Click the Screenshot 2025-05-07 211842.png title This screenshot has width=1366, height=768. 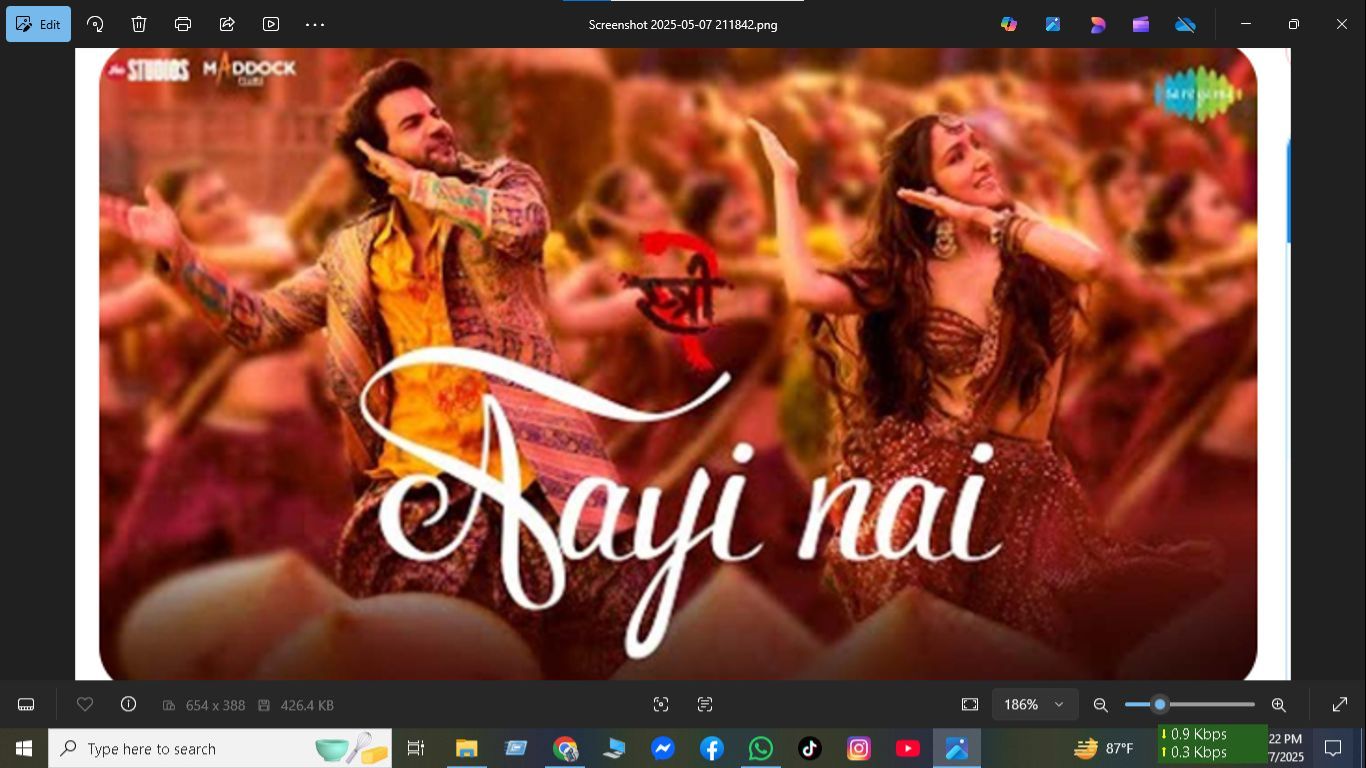tap(683, 24)
